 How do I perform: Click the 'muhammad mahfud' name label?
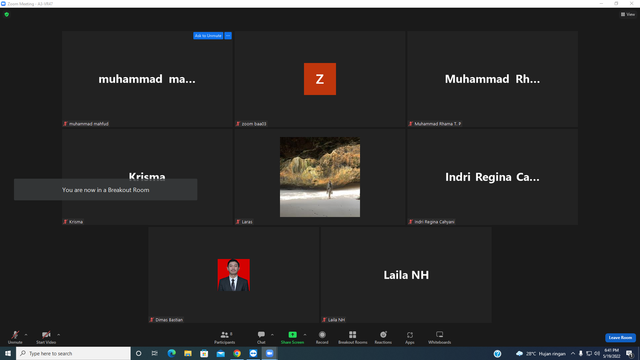click(89, 124)
